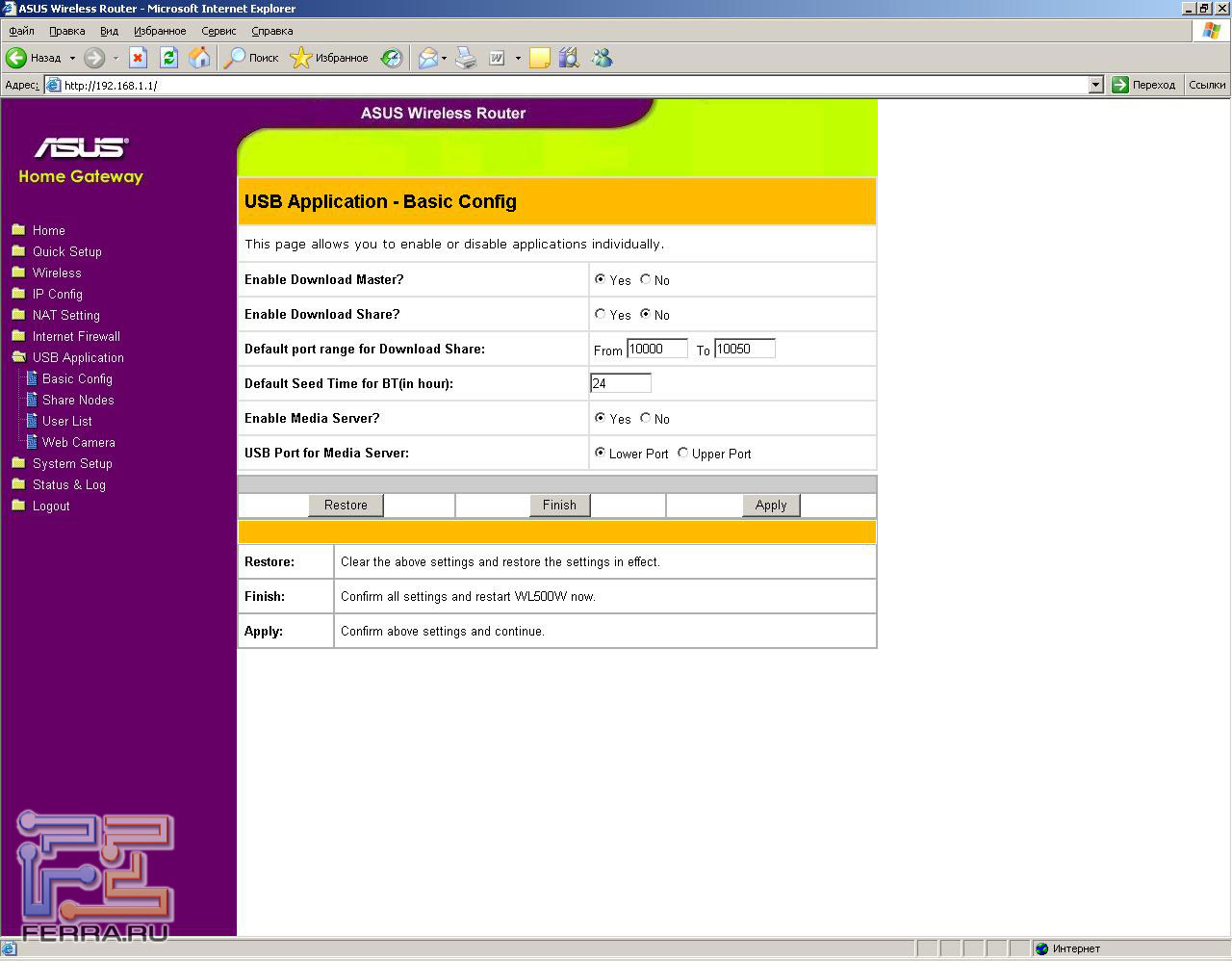Viewport: 1232px width, 961px height.
Task: Open the Share Nodes page link
Action: 78,400
